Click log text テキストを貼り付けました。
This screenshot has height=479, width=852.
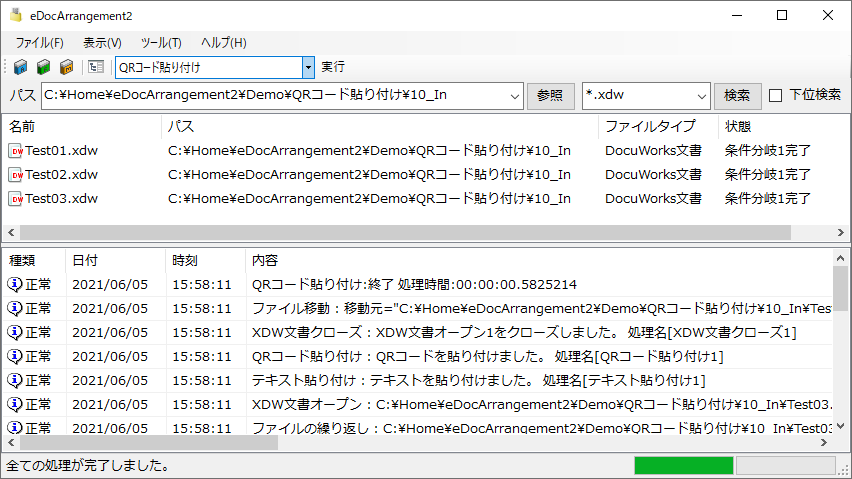(453, 380)
